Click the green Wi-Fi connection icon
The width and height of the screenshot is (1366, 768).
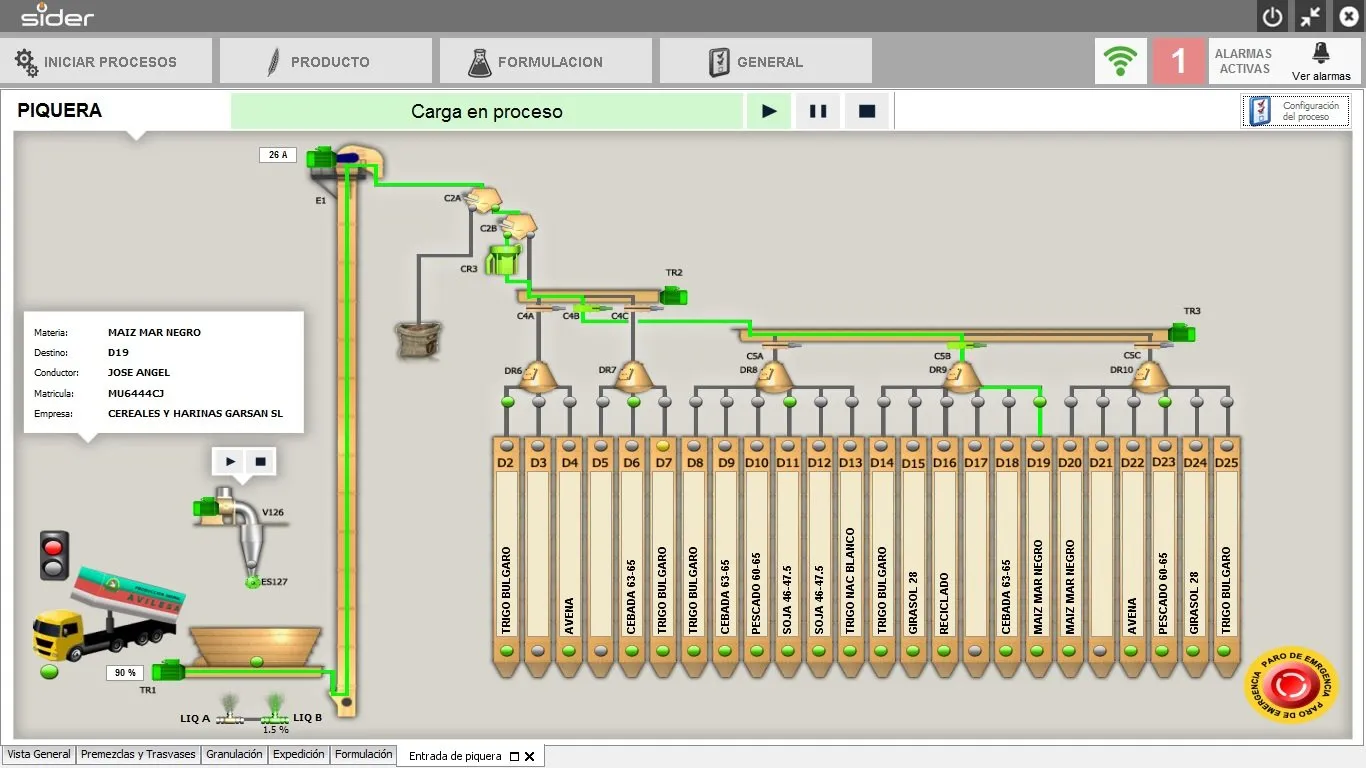(x=1120, y=61)
